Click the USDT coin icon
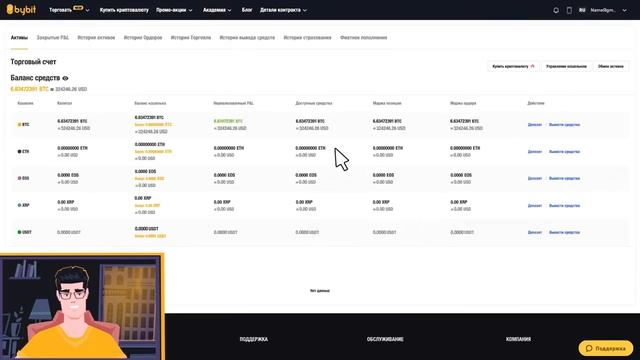This screenshot has height=360, width=640. click(19, 232)
